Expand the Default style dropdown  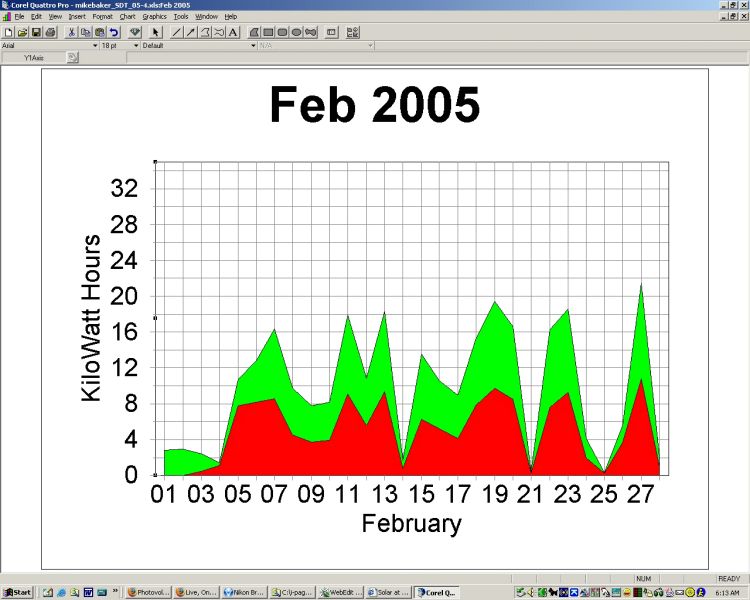253,45
